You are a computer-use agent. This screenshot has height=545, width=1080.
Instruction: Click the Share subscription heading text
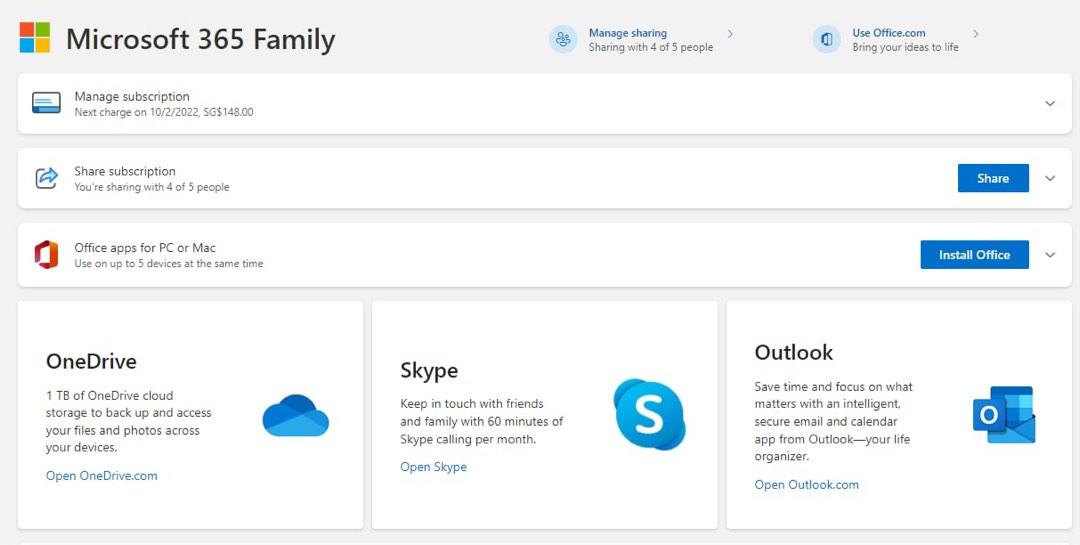(125, 171)
